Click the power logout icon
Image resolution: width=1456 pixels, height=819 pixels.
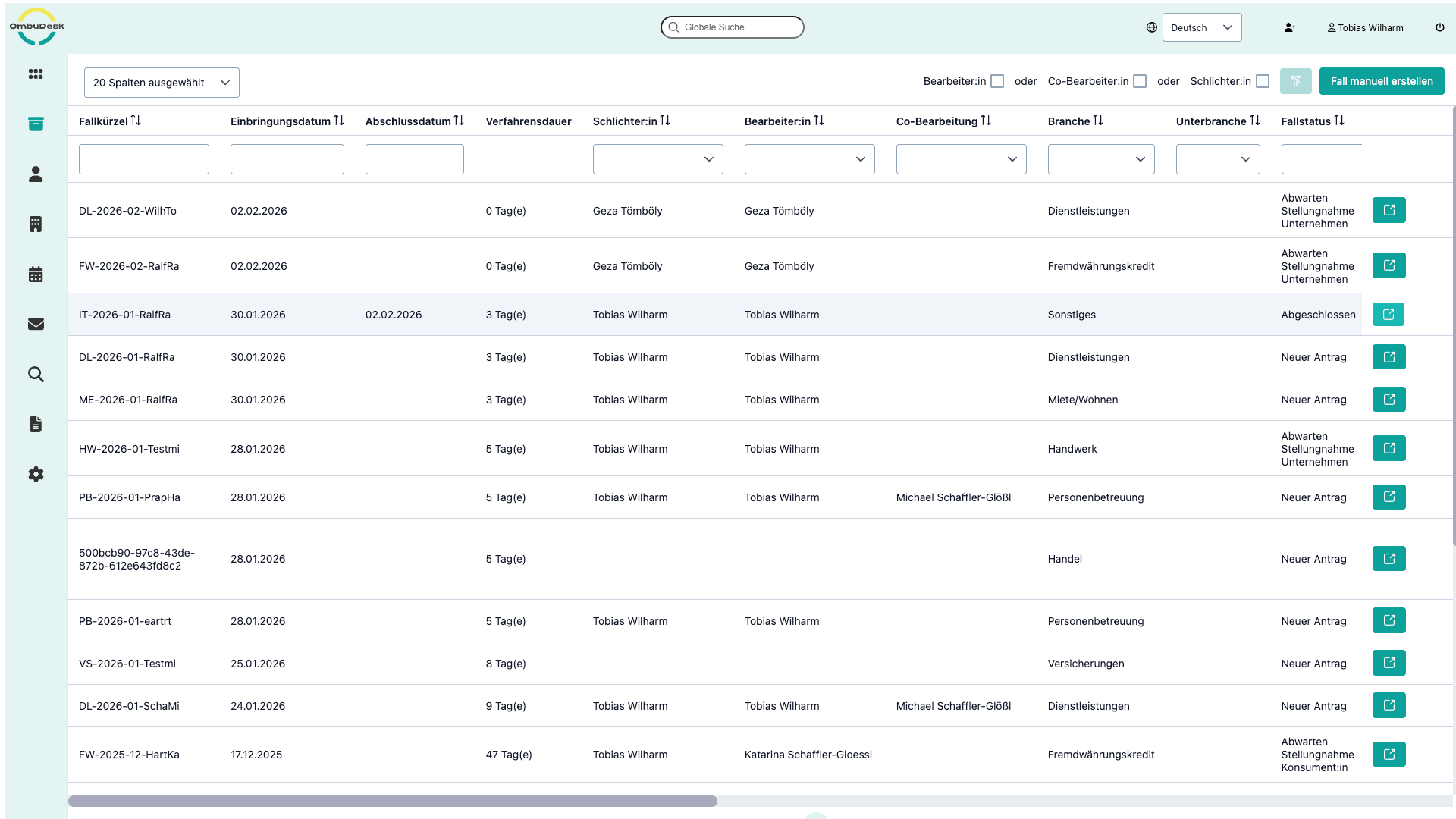tap(1439, 27)
